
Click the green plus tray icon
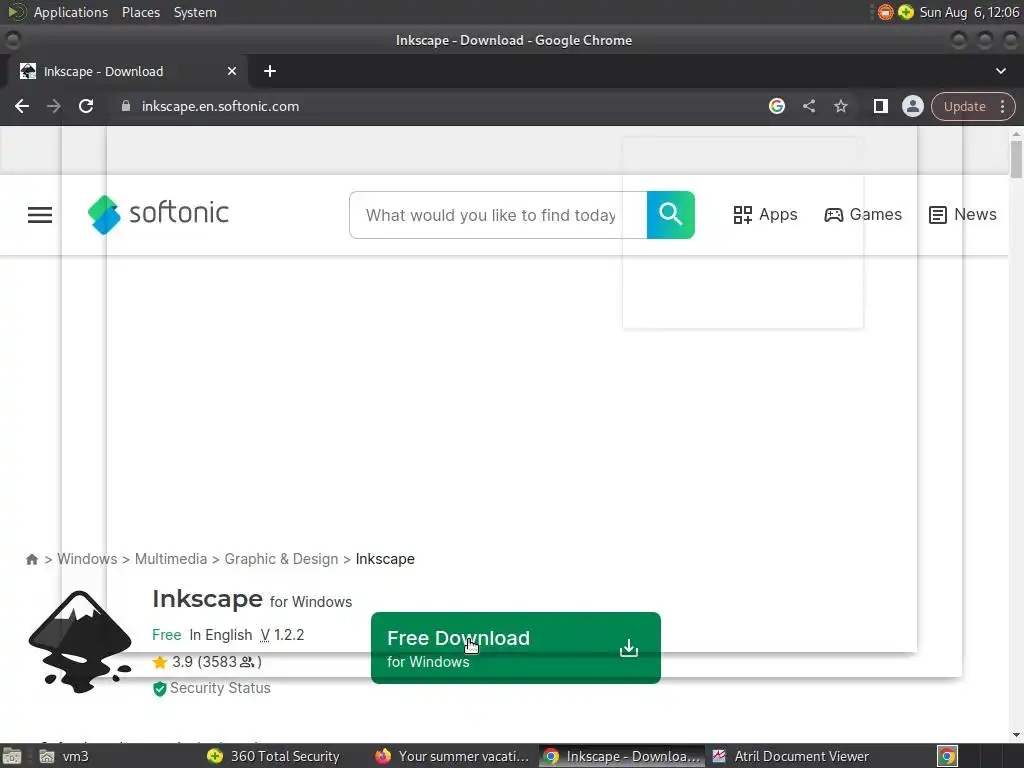pos(906,12)
